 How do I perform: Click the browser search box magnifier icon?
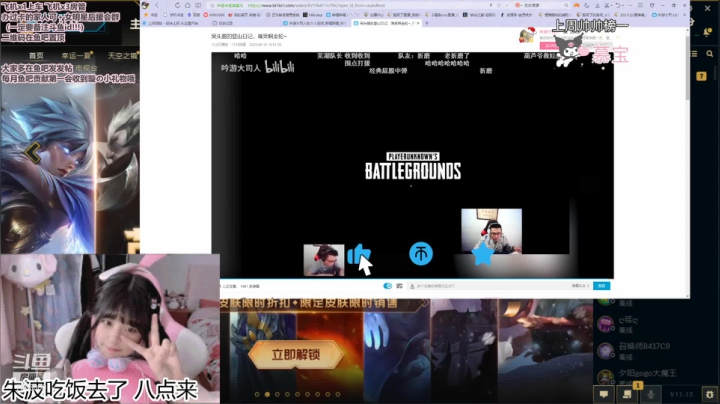(566, 6)
